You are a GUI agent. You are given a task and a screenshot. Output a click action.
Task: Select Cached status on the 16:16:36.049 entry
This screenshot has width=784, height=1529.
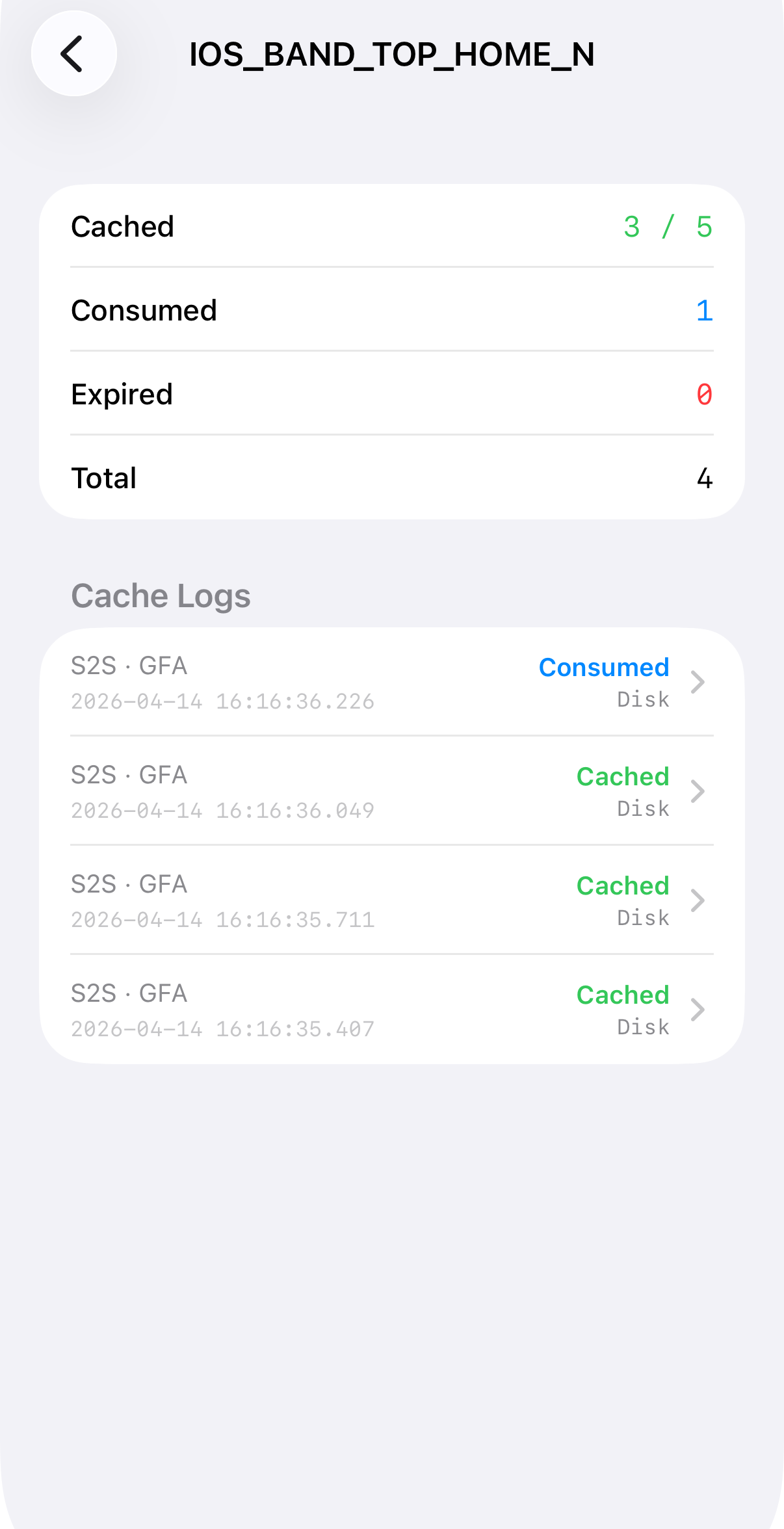[622, 777]
